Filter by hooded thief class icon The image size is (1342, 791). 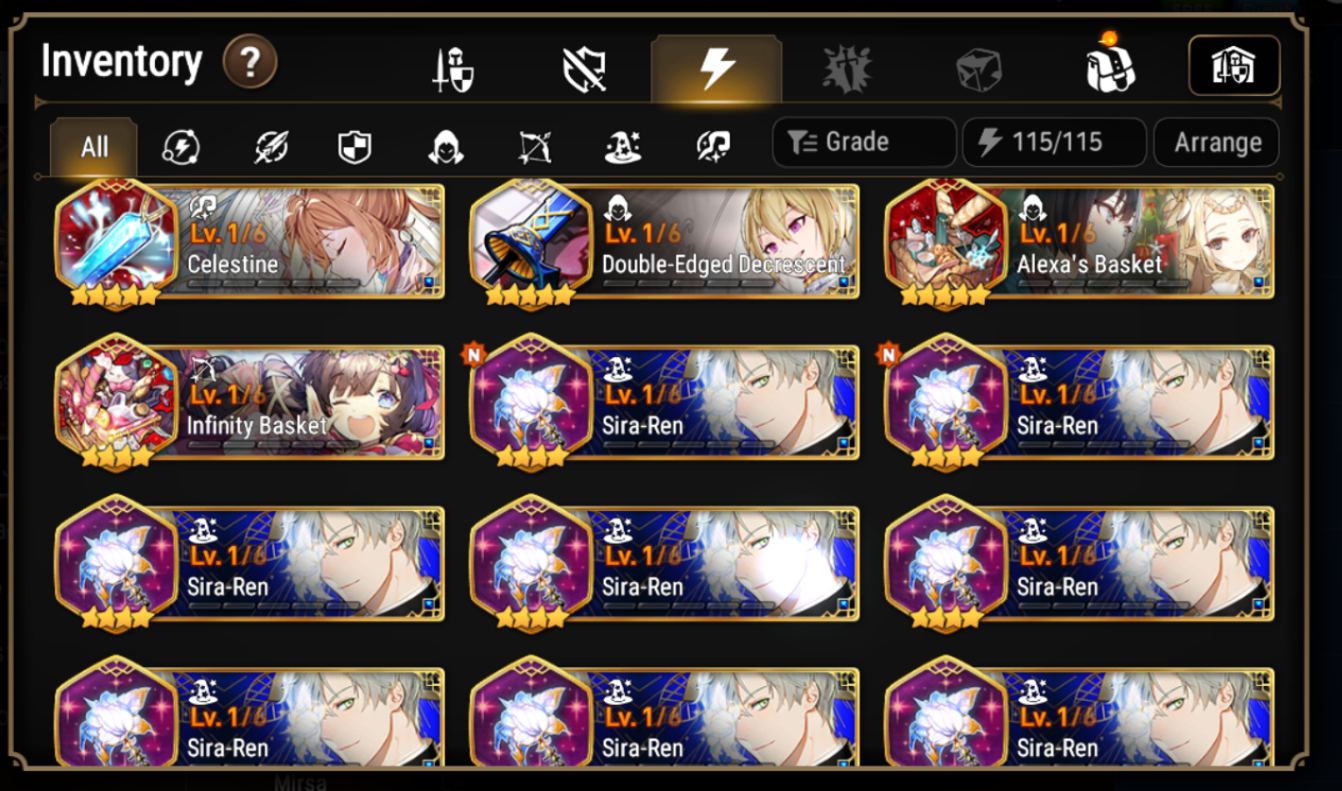point(446,148)
